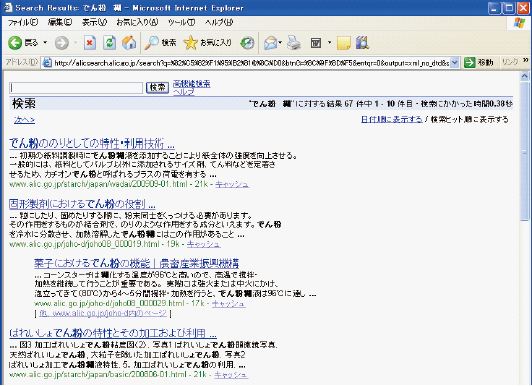Click the Research binoculars-book icon
The image size is (532, 386).
coord(362,43)
